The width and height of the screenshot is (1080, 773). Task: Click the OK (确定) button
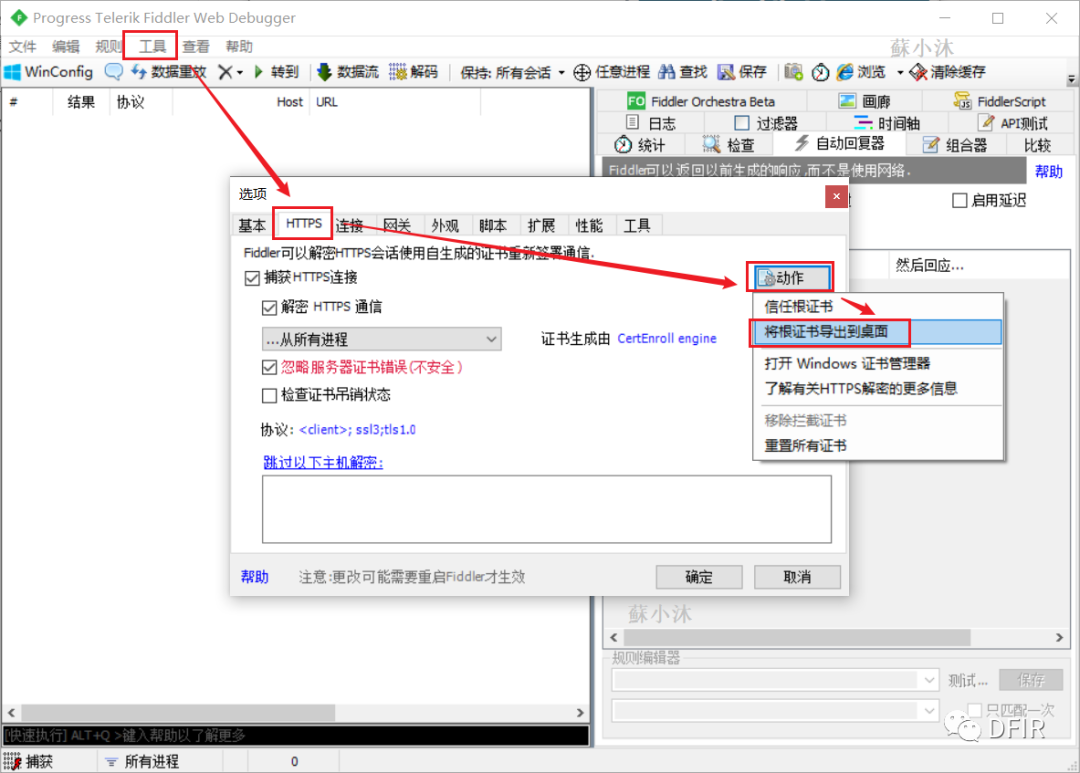pos(699,577)
